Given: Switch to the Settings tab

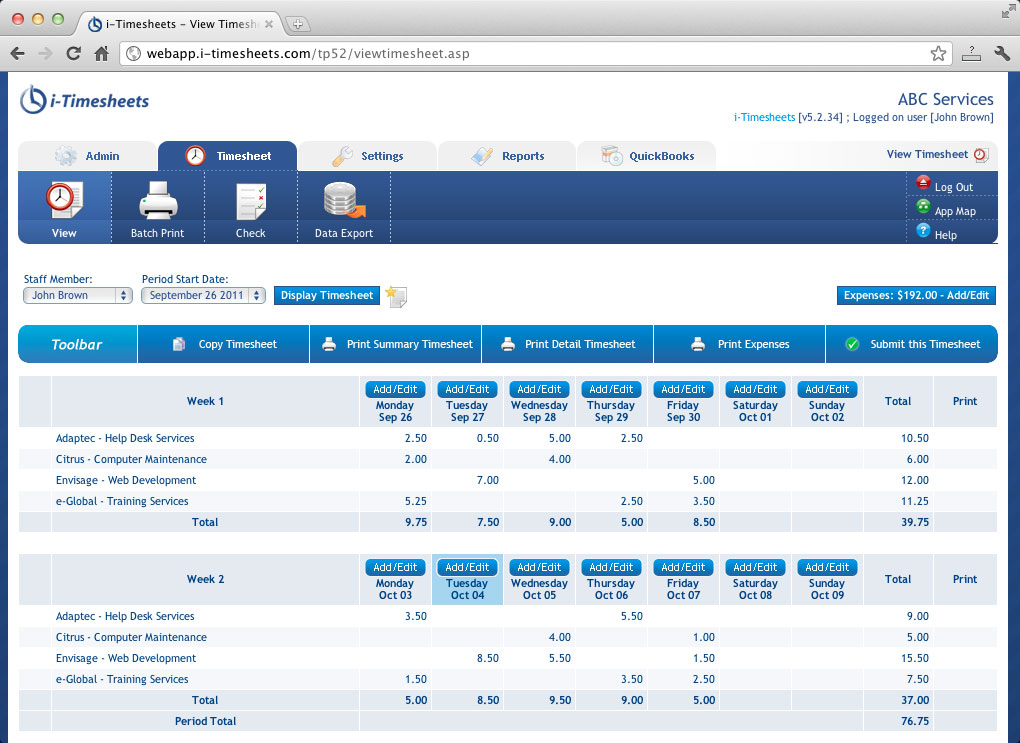Looking at the screenshot, I should pyautogui.click(x=368, y=156).
